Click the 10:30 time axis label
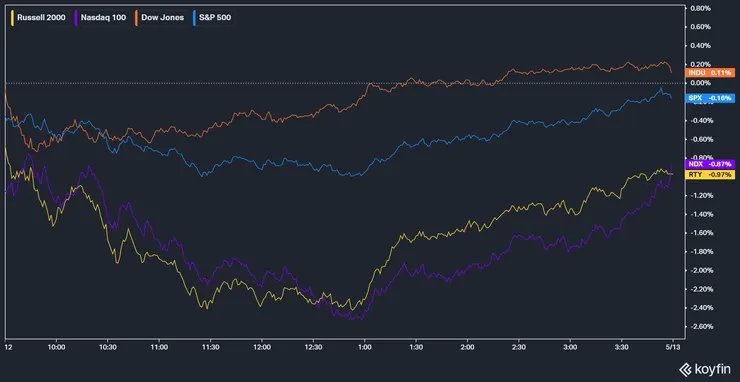740x382 pixels. click(108, 348)
